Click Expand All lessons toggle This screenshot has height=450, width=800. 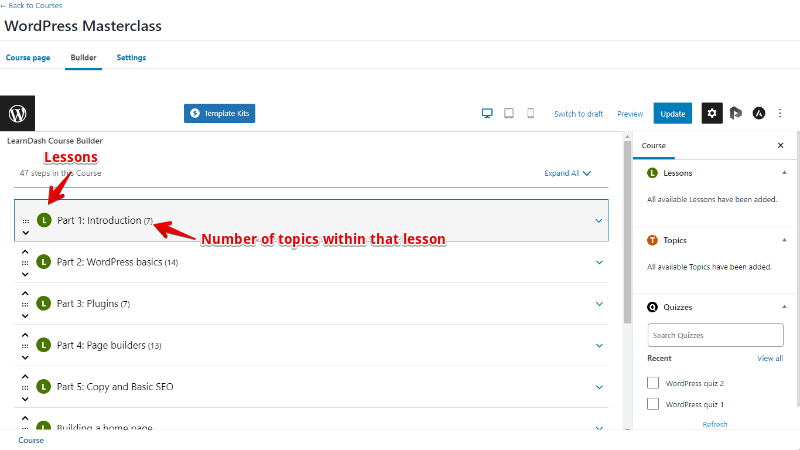(567, 173)
